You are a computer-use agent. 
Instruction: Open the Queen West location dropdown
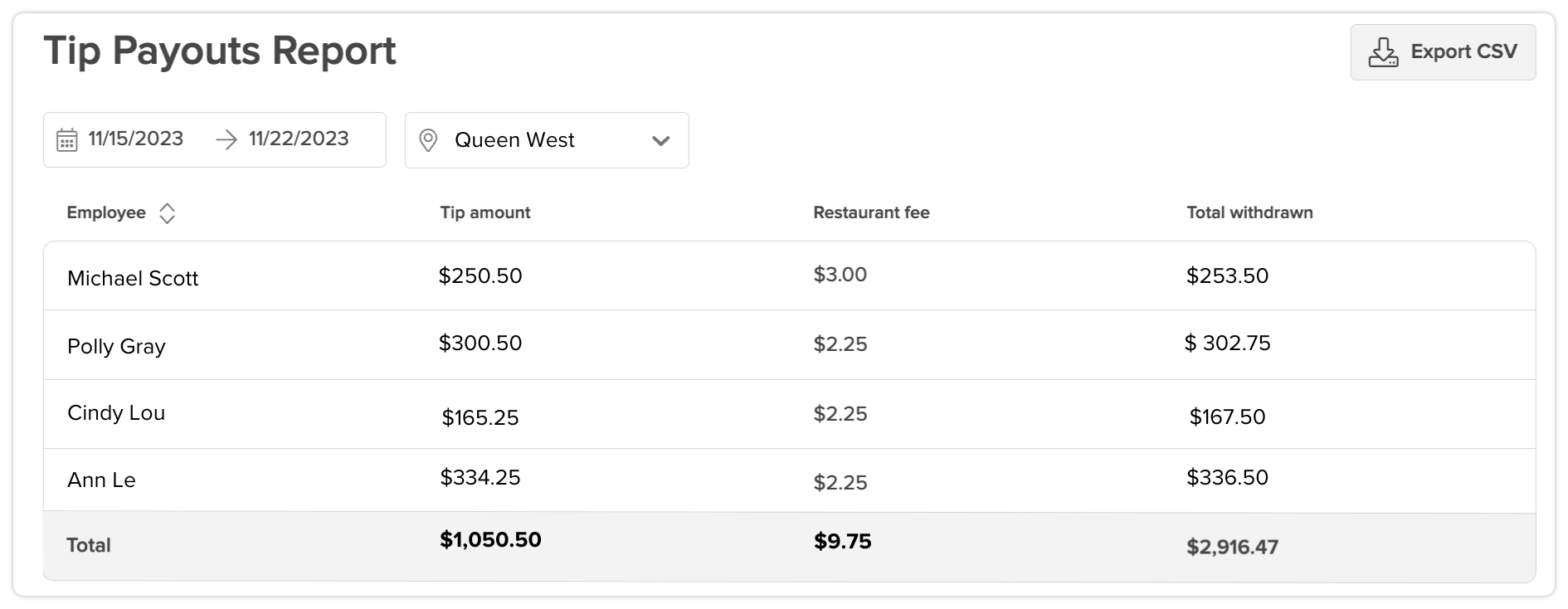(547, 140)
